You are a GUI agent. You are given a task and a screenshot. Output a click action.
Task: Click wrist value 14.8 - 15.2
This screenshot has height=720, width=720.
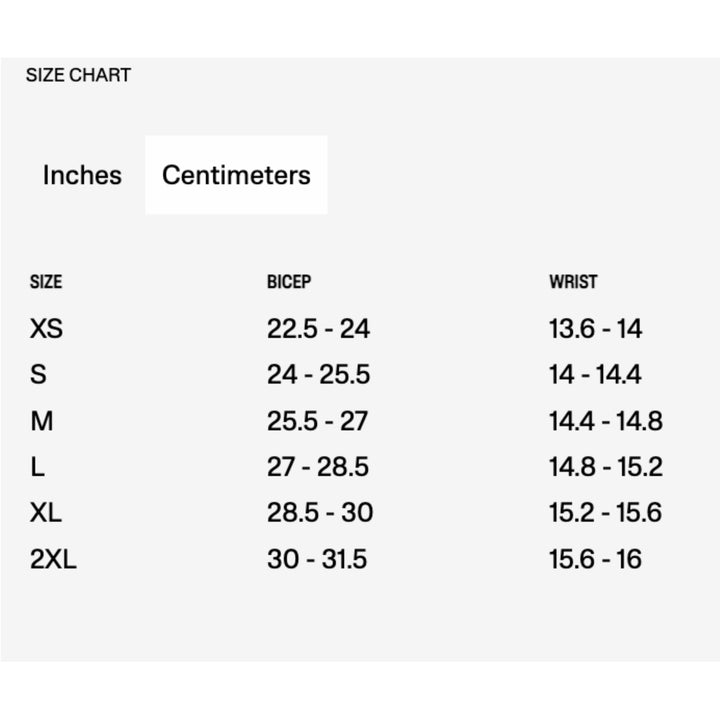tap(605, 467)
